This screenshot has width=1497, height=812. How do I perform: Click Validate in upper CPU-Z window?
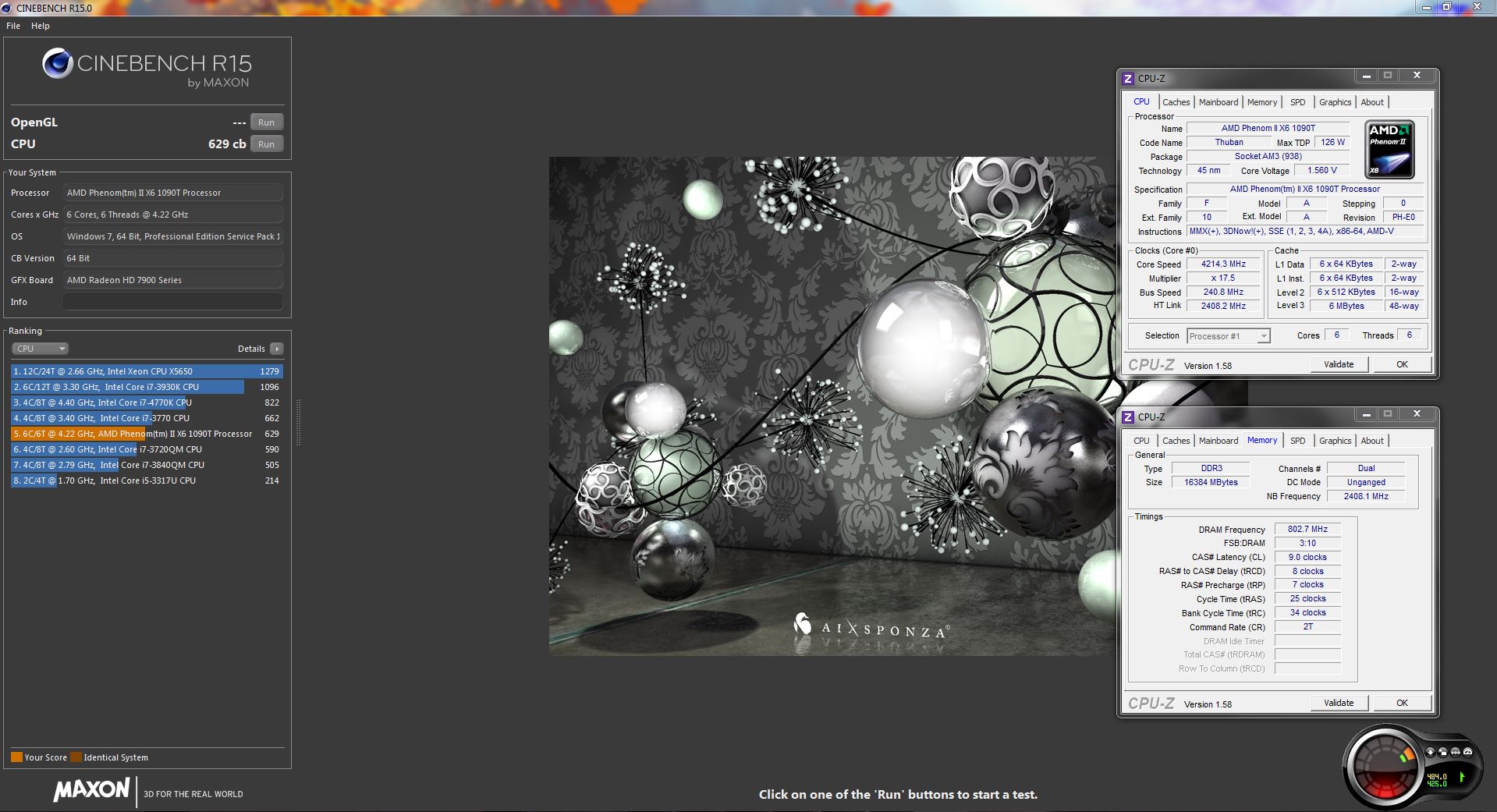[1339, 364]
